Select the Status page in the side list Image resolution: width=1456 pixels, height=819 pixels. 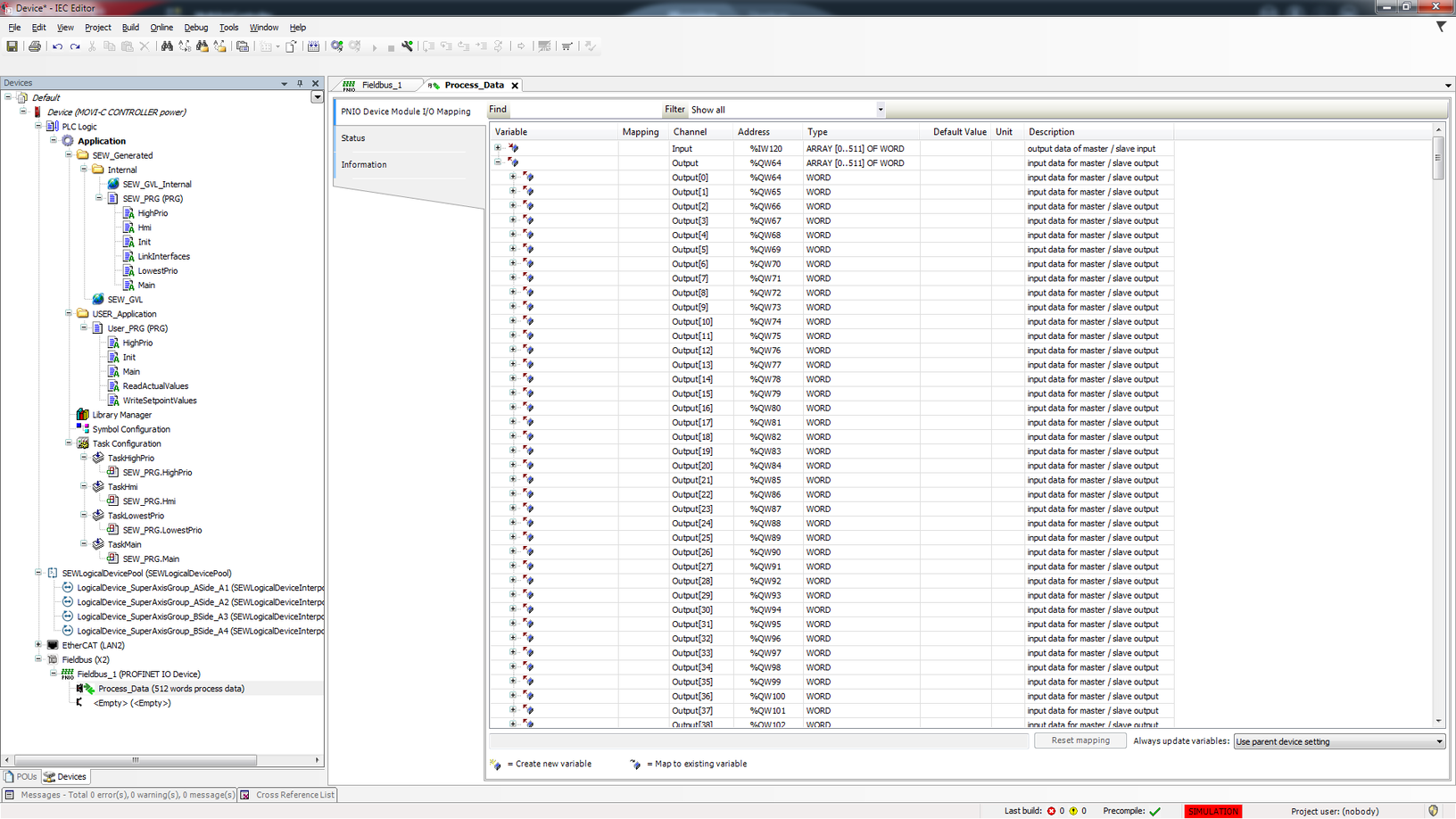point(353,138)
